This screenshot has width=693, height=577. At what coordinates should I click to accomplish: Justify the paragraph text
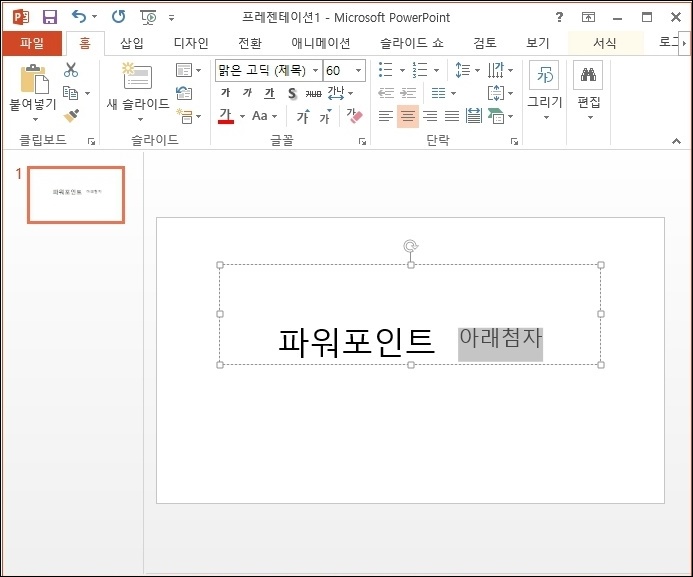(x=452, y=116)
